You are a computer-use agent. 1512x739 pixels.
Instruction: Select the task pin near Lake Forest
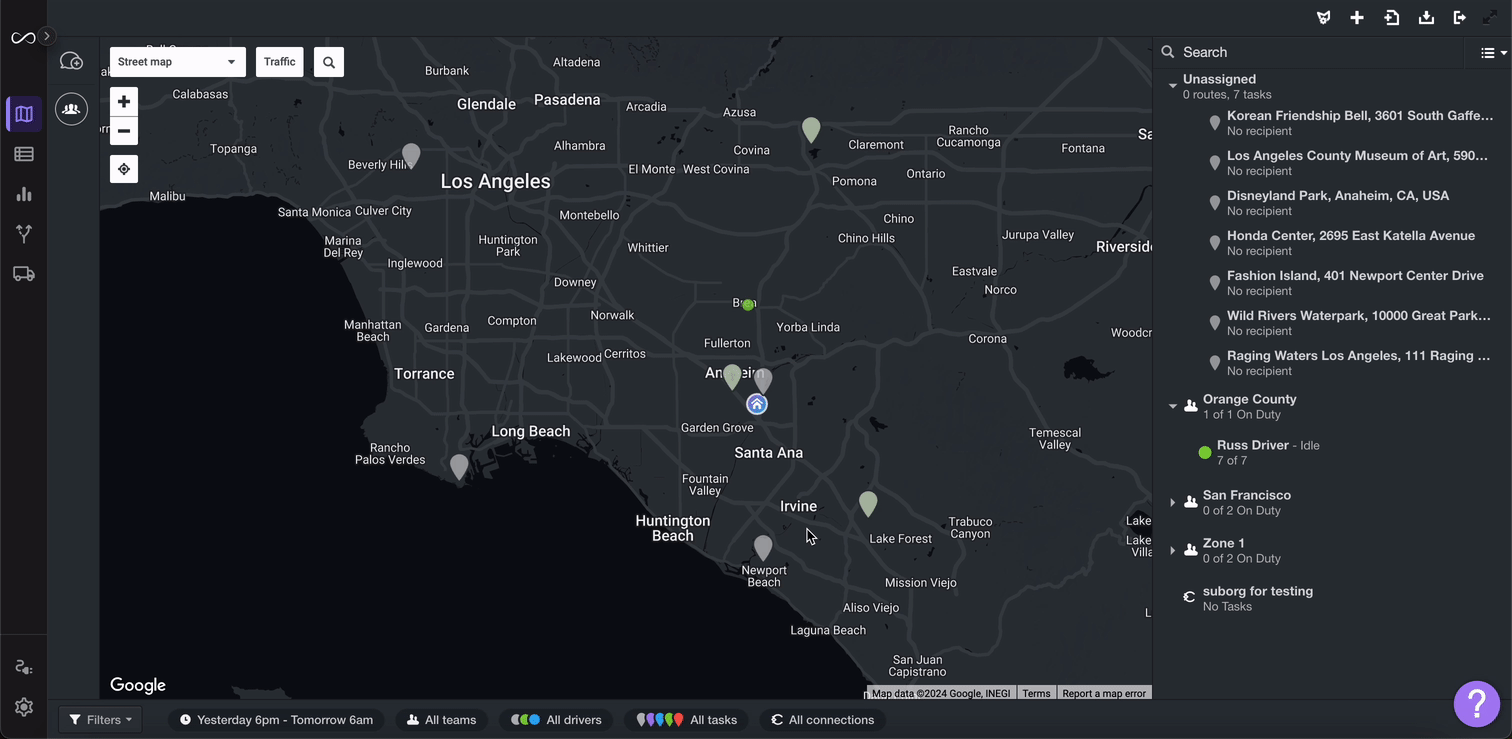point(868,503)
